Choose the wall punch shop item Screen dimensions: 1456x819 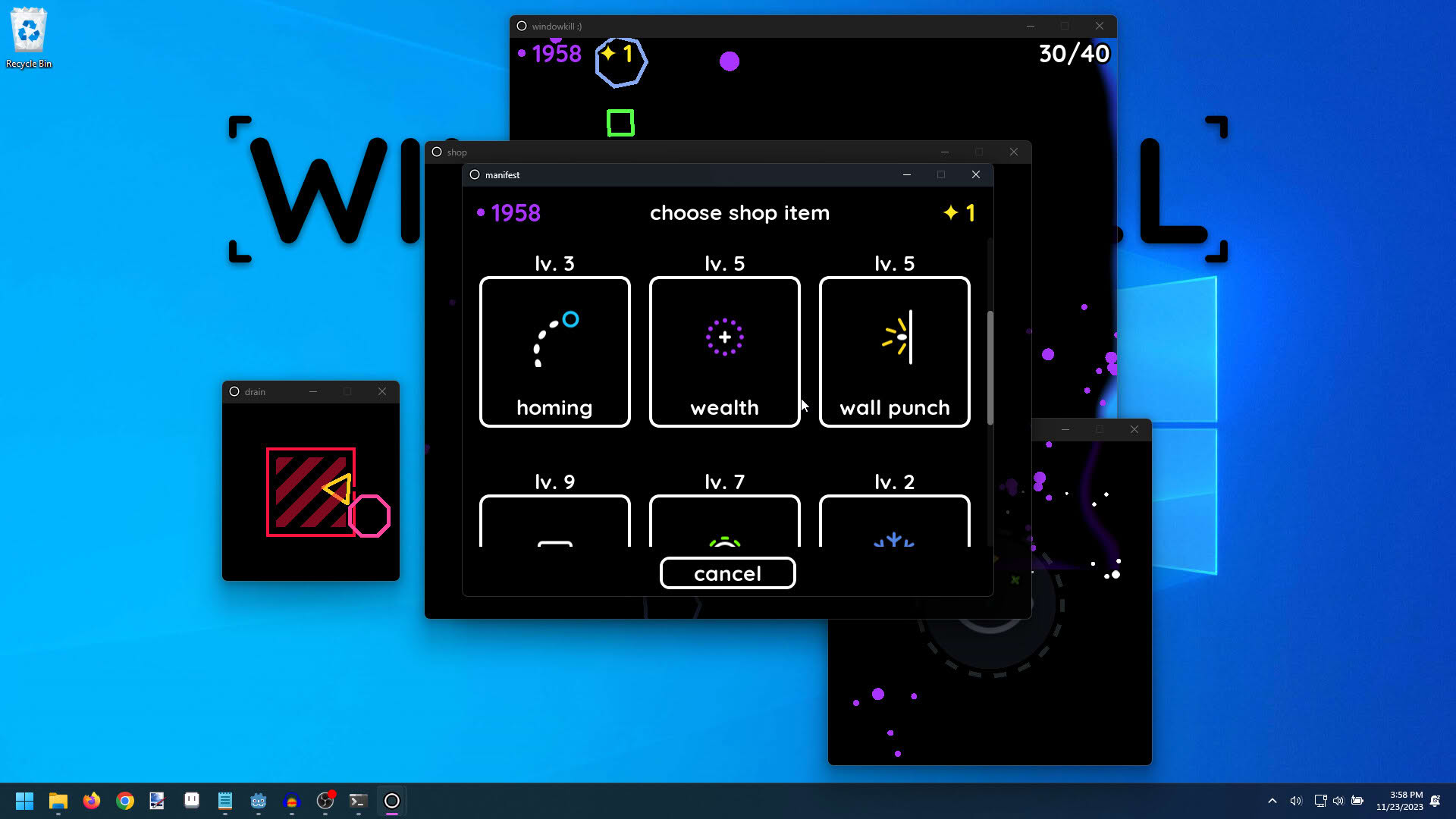click(894, 352)
